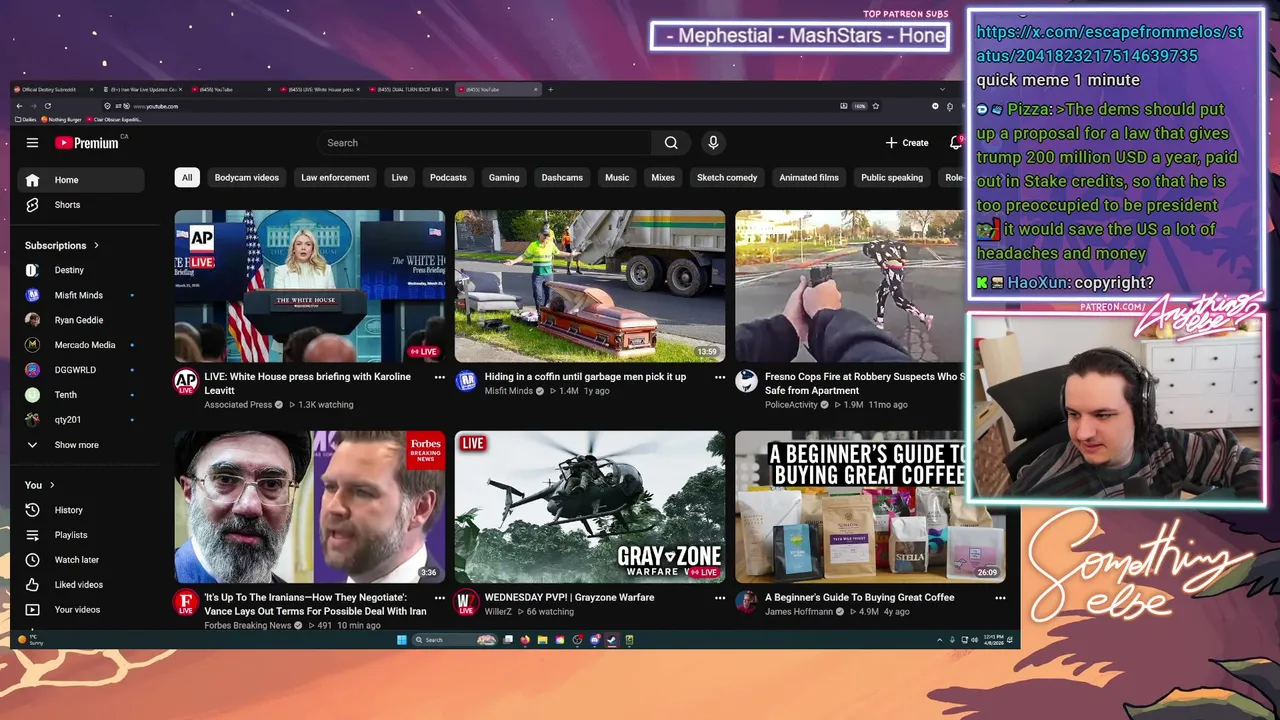This screenshot has height=720, width=1280.
Task: Open Playlists in sidebar
Action: tap(81, 535)
